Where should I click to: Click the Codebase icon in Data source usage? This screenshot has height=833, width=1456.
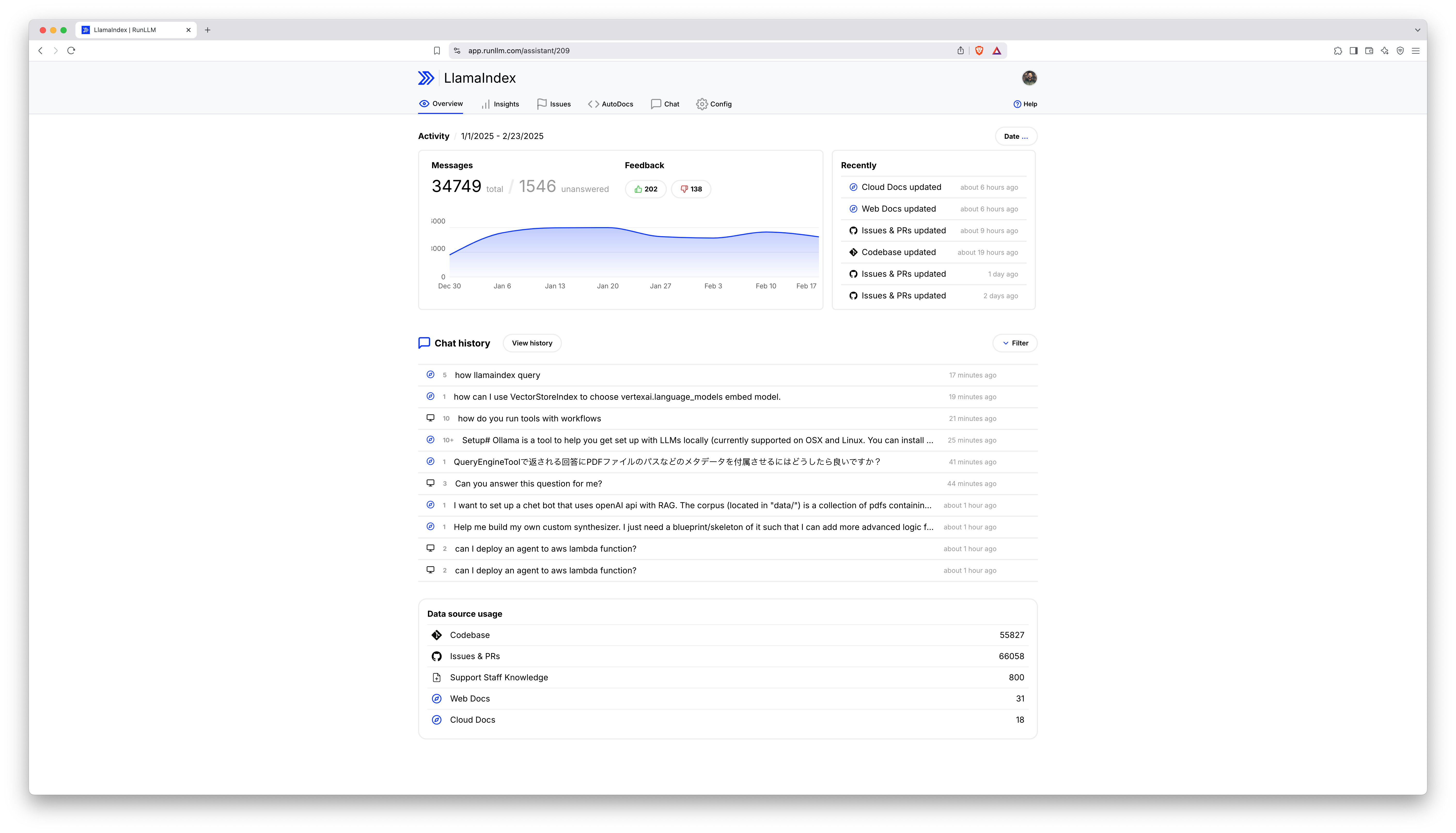point(437,635)
